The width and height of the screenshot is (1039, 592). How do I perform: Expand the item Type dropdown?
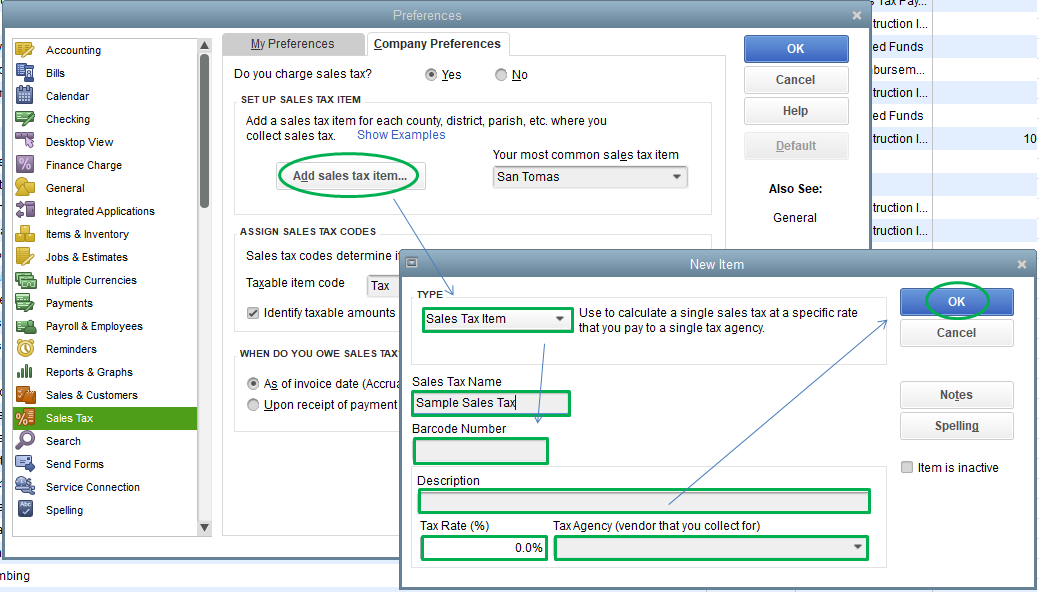click(x=560, y=319)
